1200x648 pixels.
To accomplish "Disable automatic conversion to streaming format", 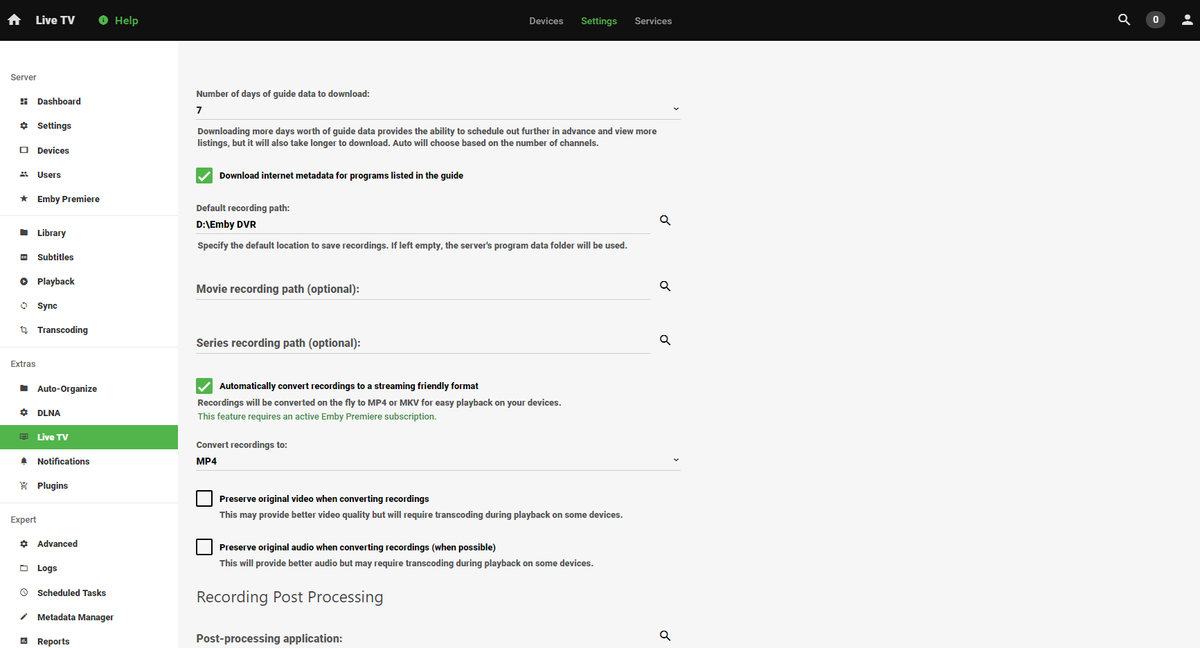I will coord(205,386).
